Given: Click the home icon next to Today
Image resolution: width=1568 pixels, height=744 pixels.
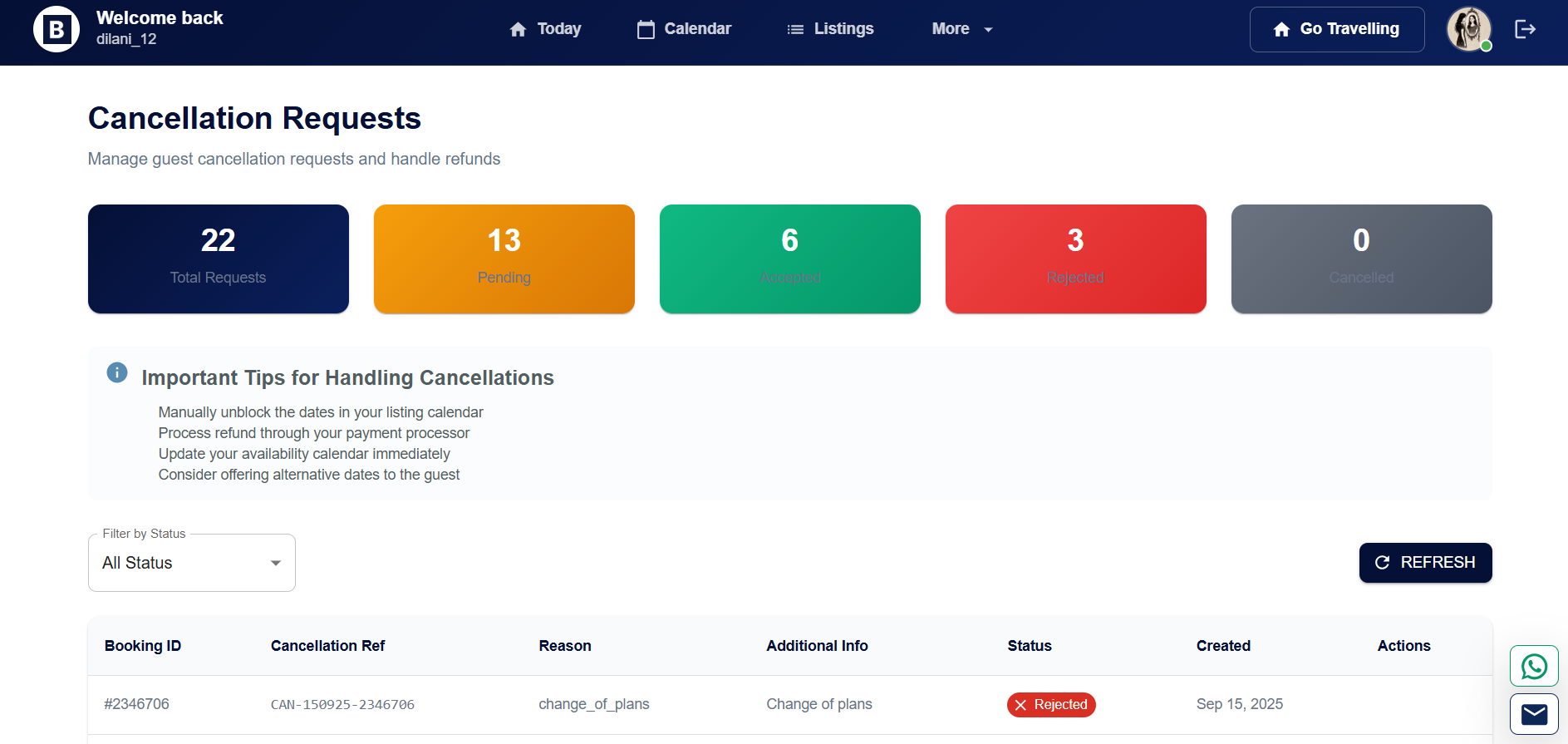Looking at the screenshot, I should tap(518, 30).
